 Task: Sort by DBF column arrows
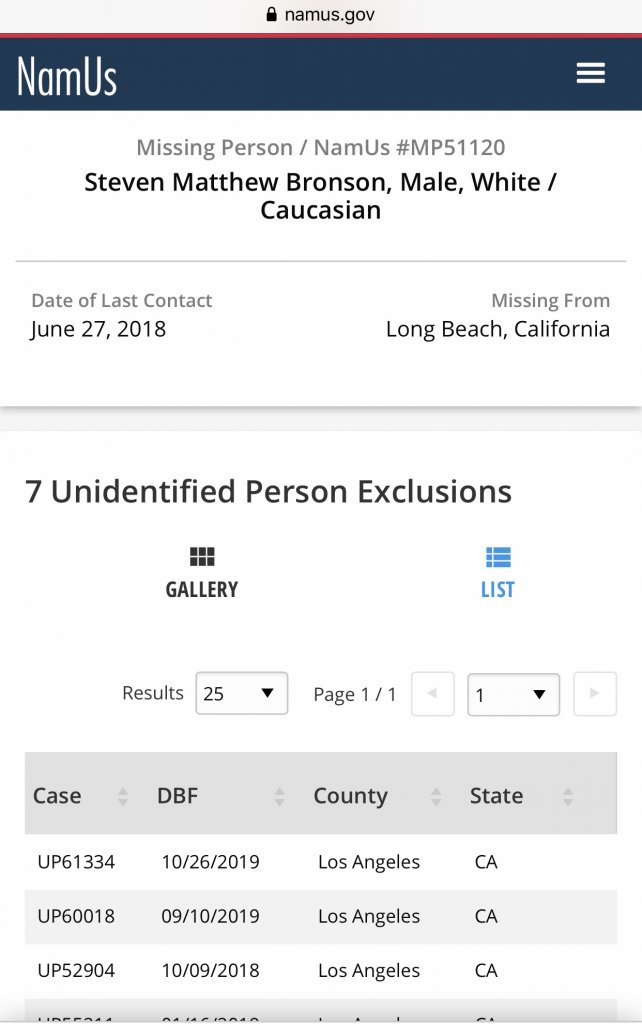280,797
